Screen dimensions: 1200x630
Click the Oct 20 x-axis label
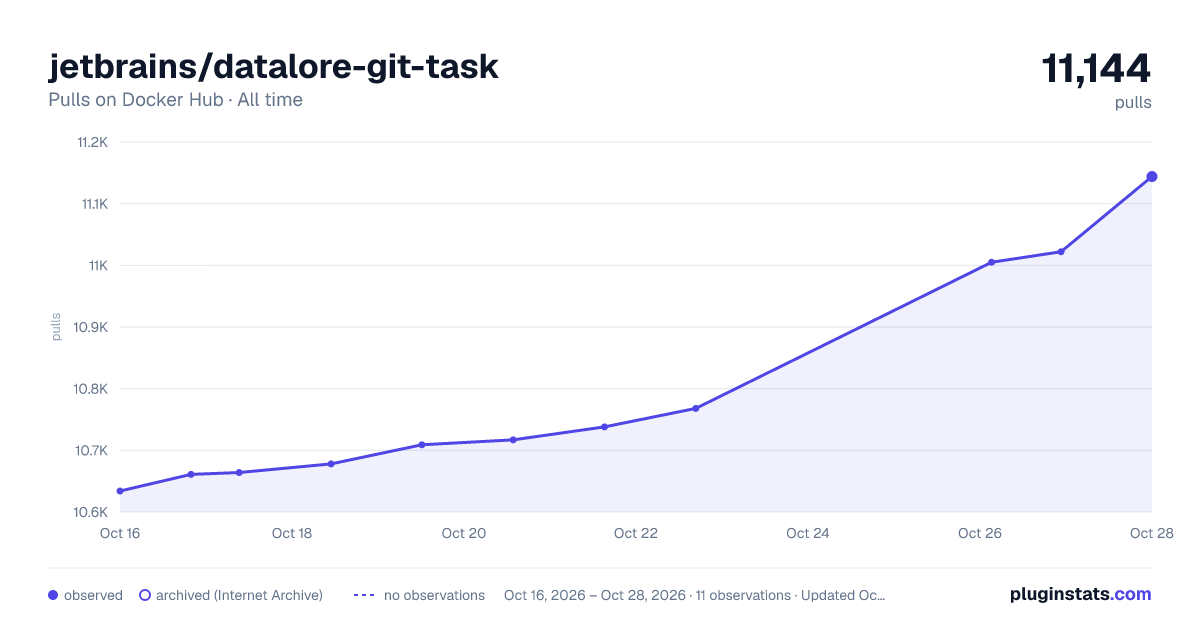coord(464,533)
